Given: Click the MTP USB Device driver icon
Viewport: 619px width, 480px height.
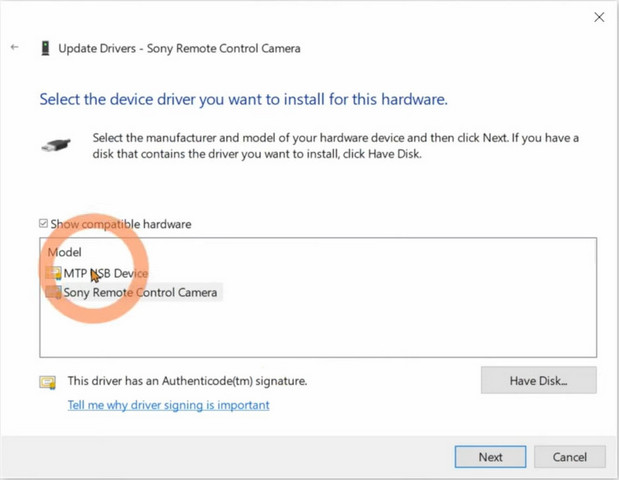Looking at the screenshot, I should point(54,273).
